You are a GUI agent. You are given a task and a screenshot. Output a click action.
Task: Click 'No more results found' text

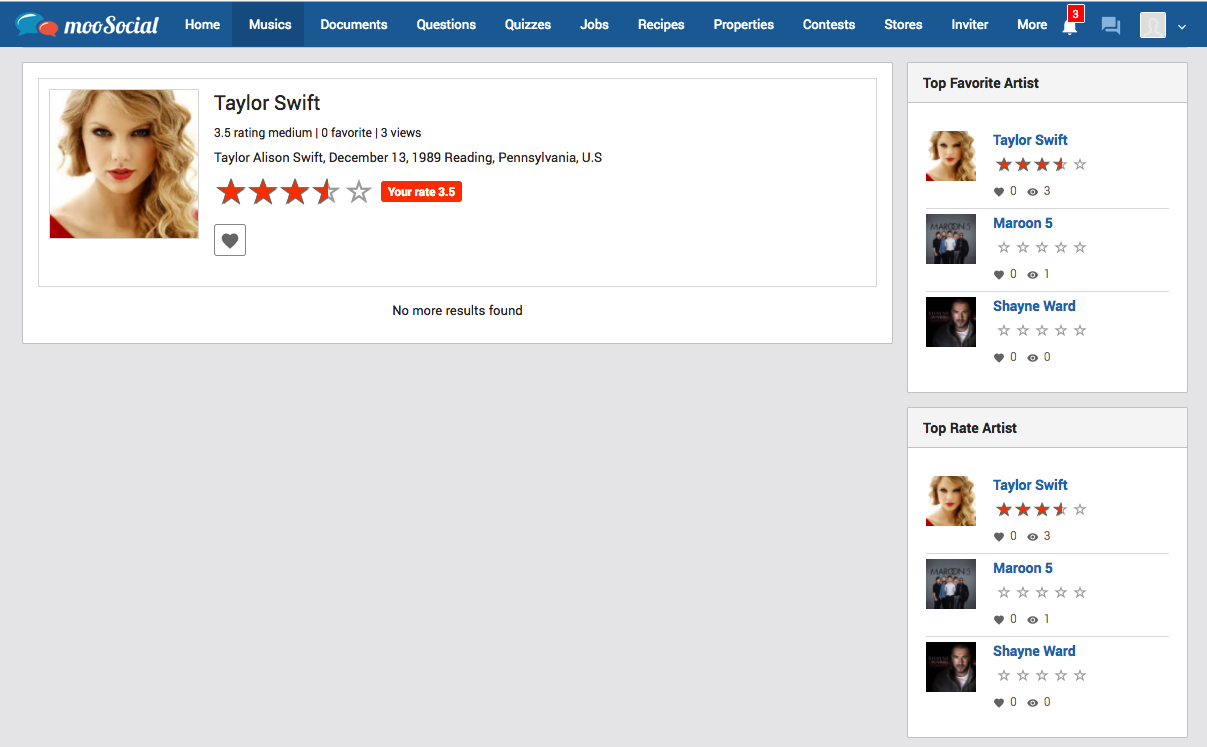[x=457, y=310]
